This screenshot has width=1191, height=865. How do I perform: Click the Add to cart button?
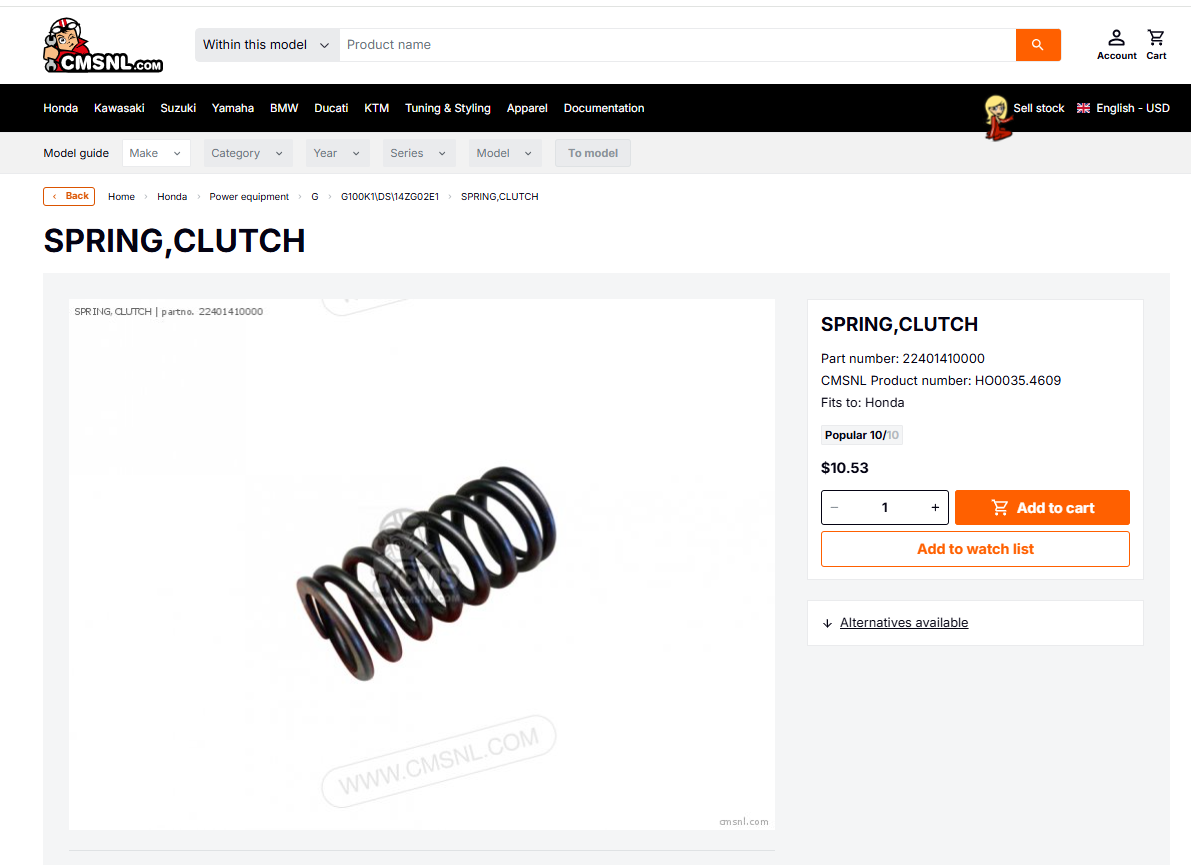tap(1042, 507)
